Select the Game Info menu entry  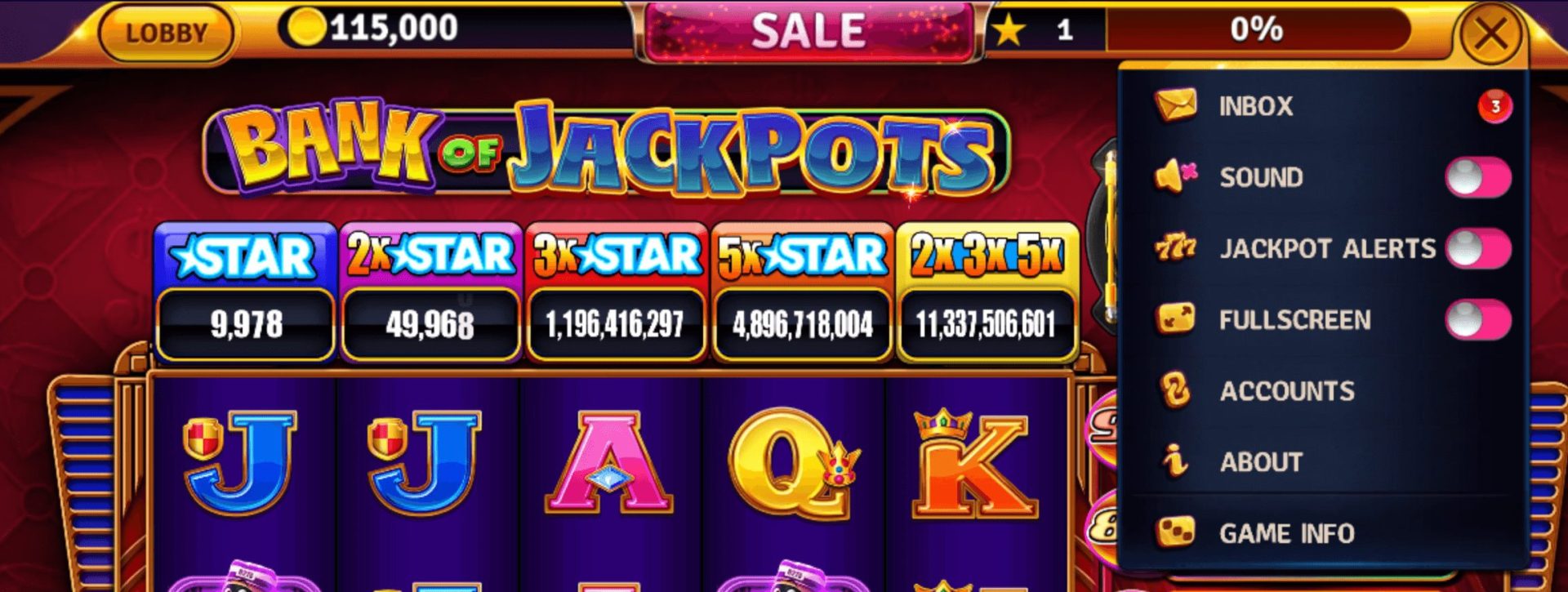pyautogui.click(x=1323, y=532)
